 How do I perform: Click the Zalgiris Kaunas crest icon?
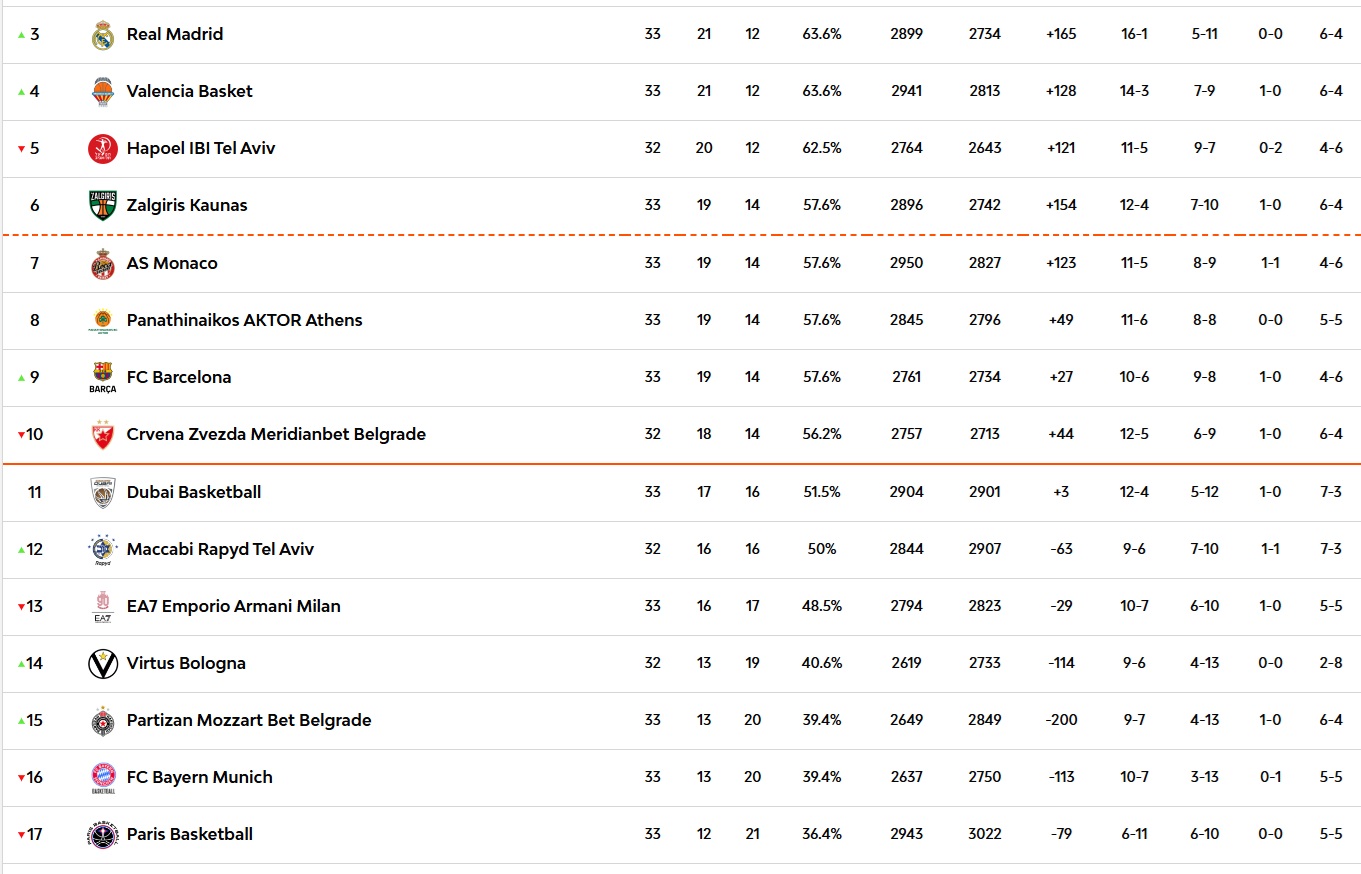coord(103,206)
